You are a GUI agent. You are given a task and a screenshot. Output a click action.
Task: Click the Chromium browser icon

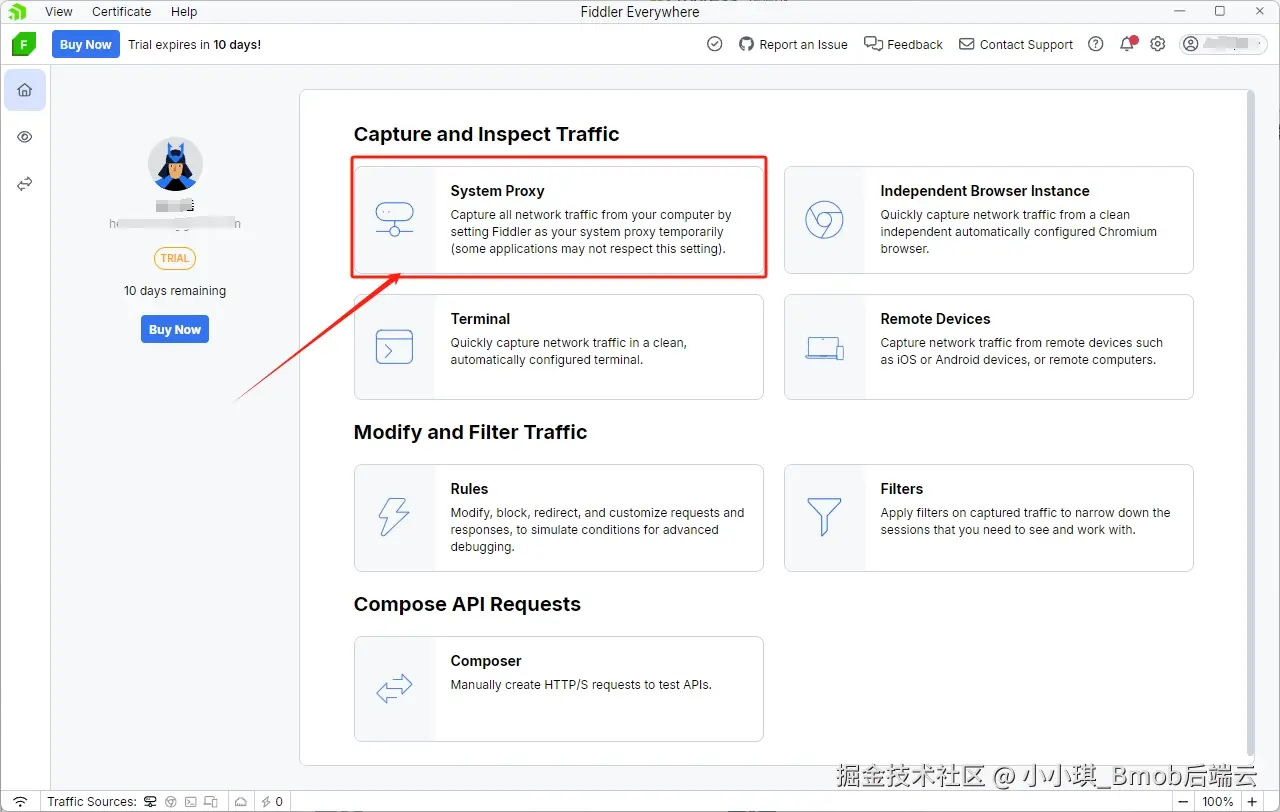pyautogui.click(x=824, y=220)
